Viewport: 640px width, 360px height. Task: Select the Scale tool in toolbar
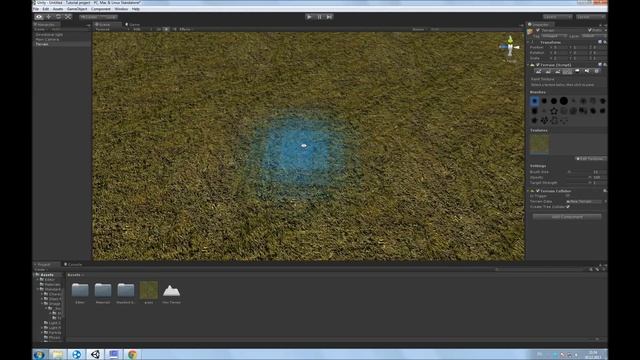(68, 17)
